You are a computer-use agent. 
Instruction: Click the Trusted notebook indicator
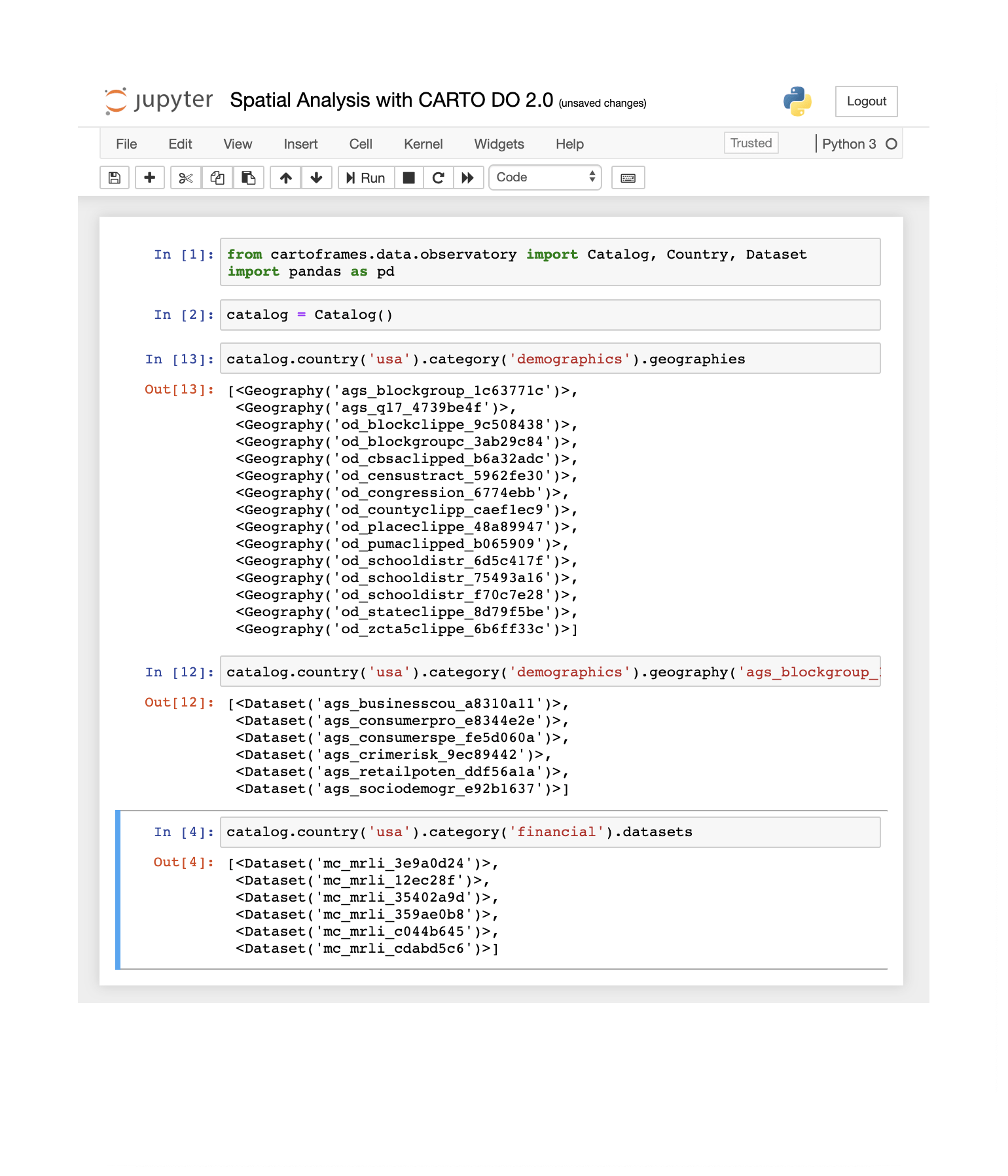pos(751,143)
